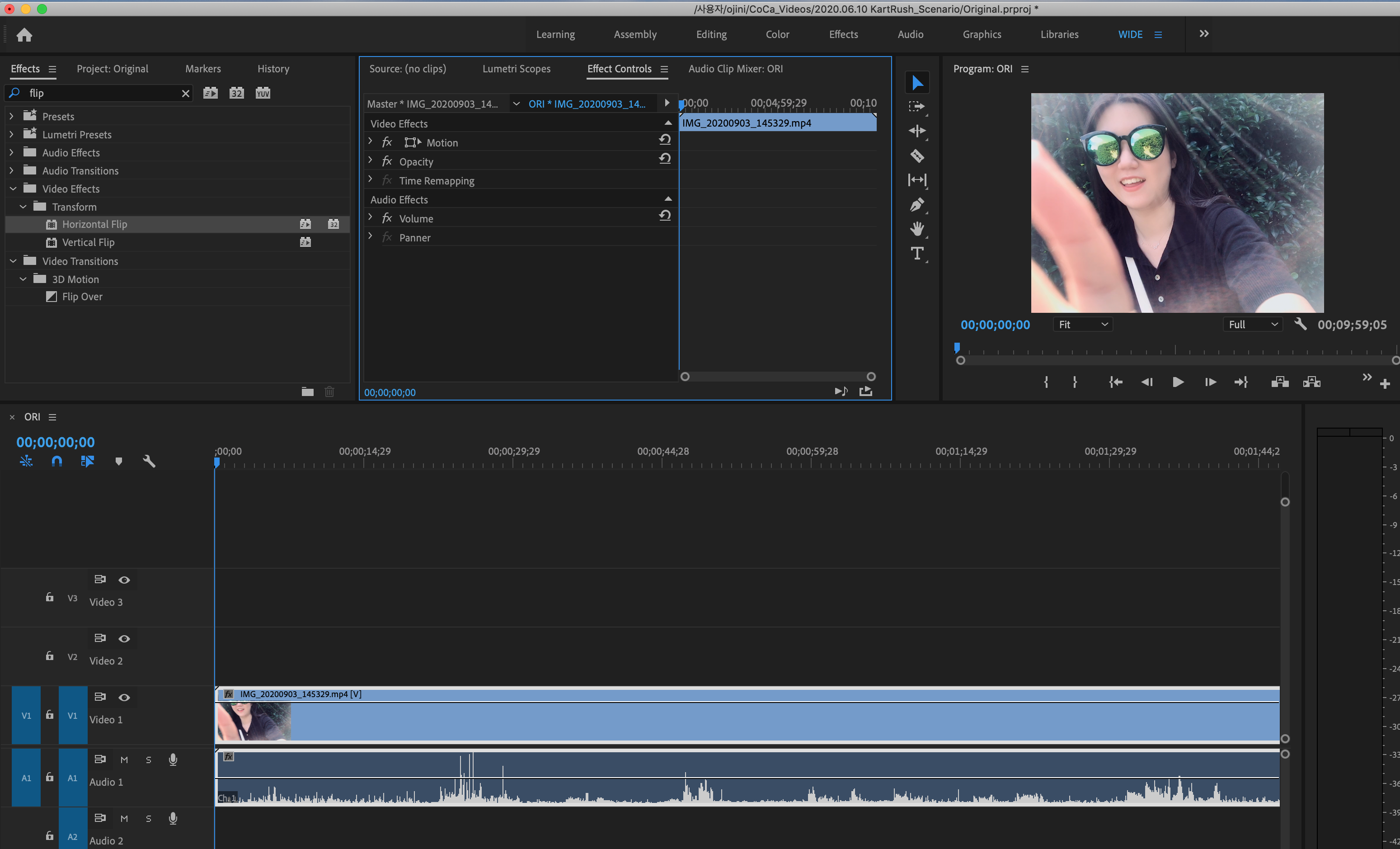Screen dimensions: 1400x849
Task: Select the Pen tool
Action: click(x=916, y=205)
